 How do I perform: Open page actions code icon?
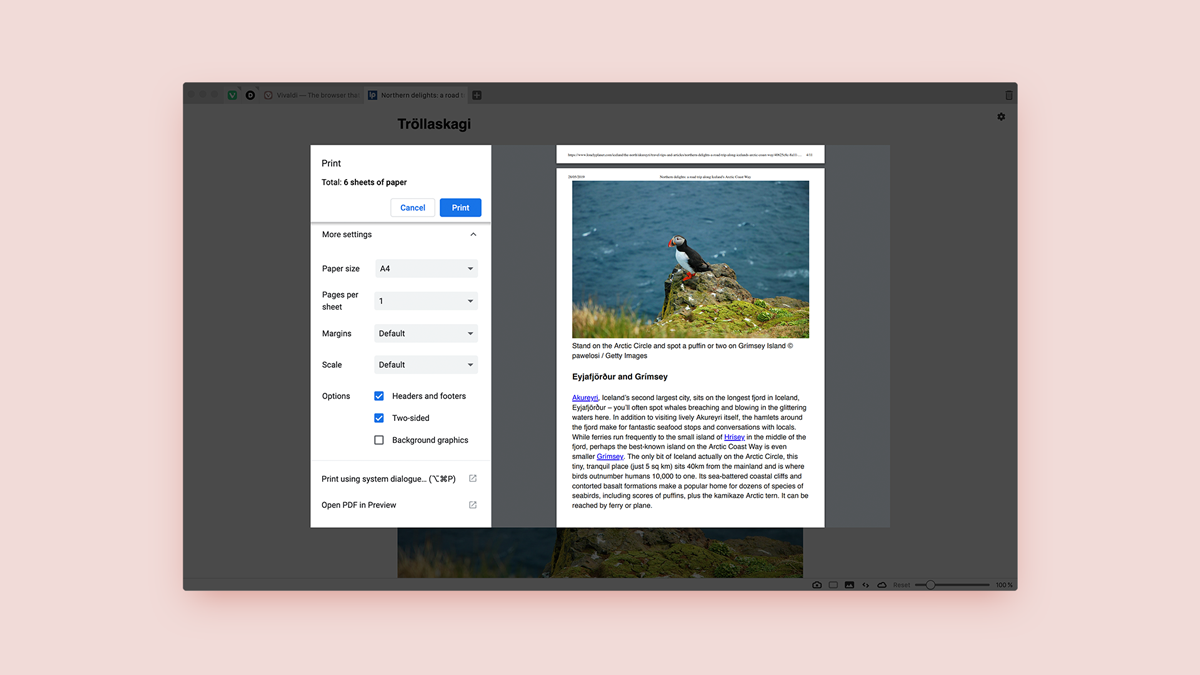click(x=865, y=585)
